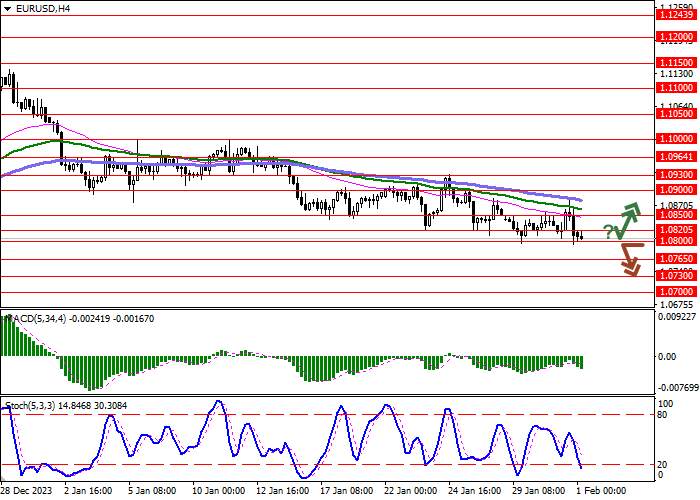Click the 1.08000 price level label
700x500 pixels.
pos(677,241)
